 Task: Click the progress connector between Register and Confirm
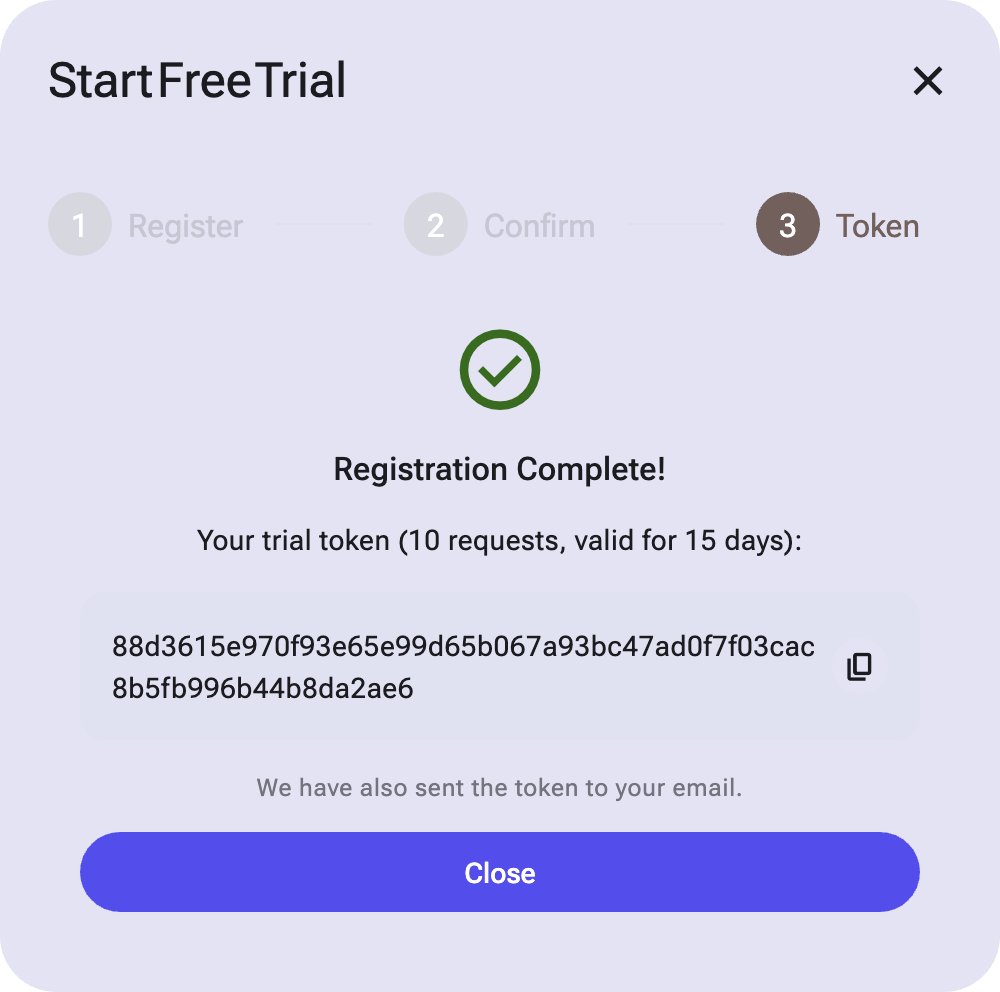click(x=322, y=224)
